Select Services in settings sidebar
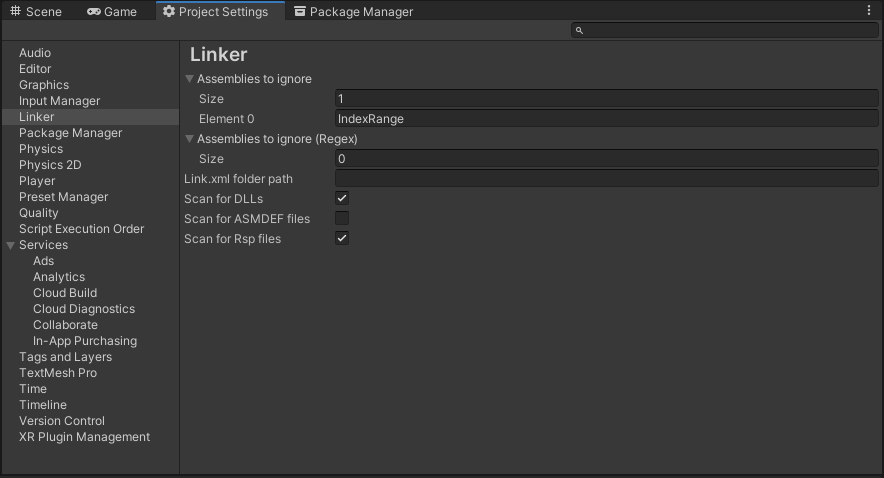Viewport: 884px width, 478px height. (43, 245)
